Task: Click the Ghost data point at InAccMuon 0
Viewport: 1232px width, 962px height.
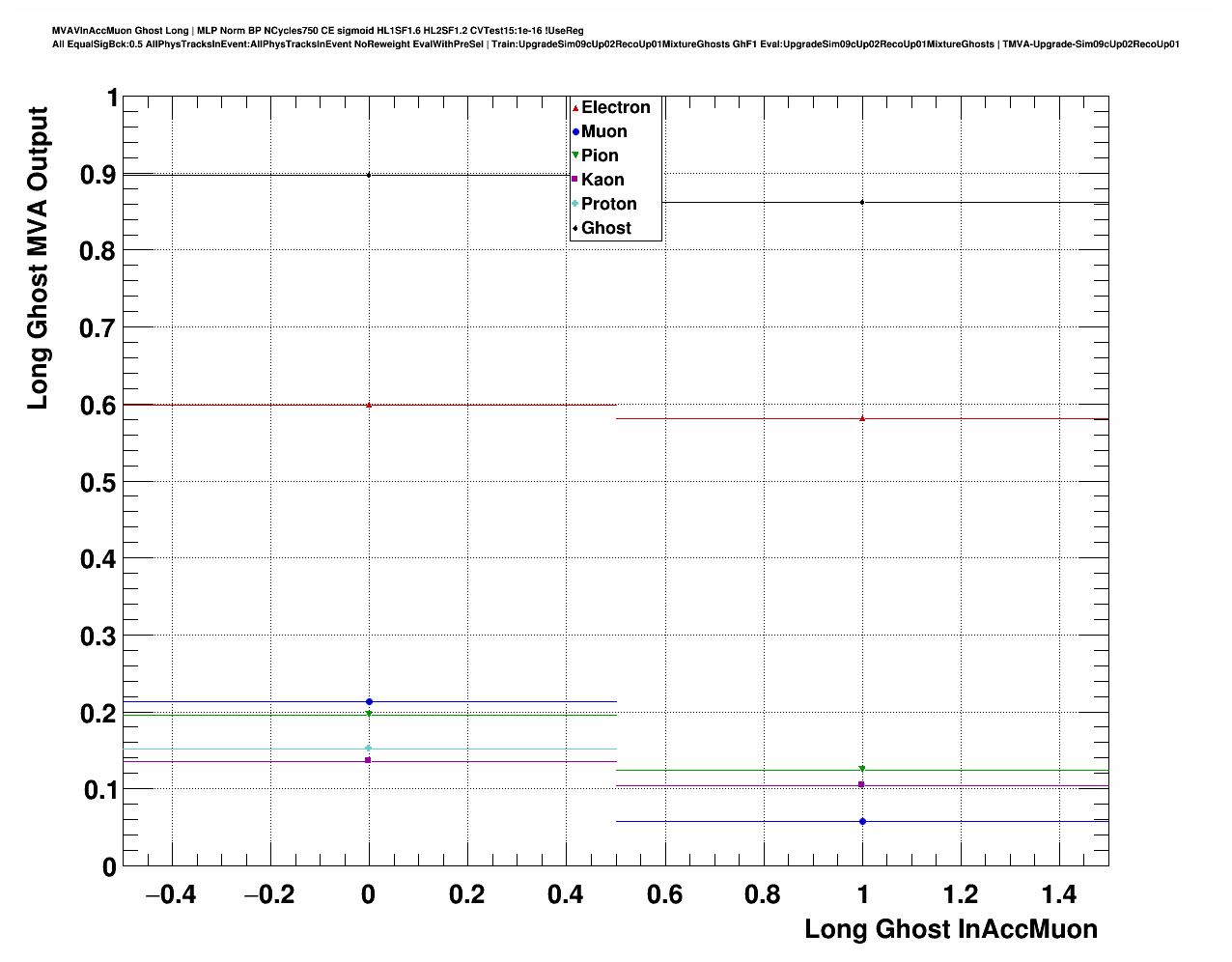Action: click(369, 175)
